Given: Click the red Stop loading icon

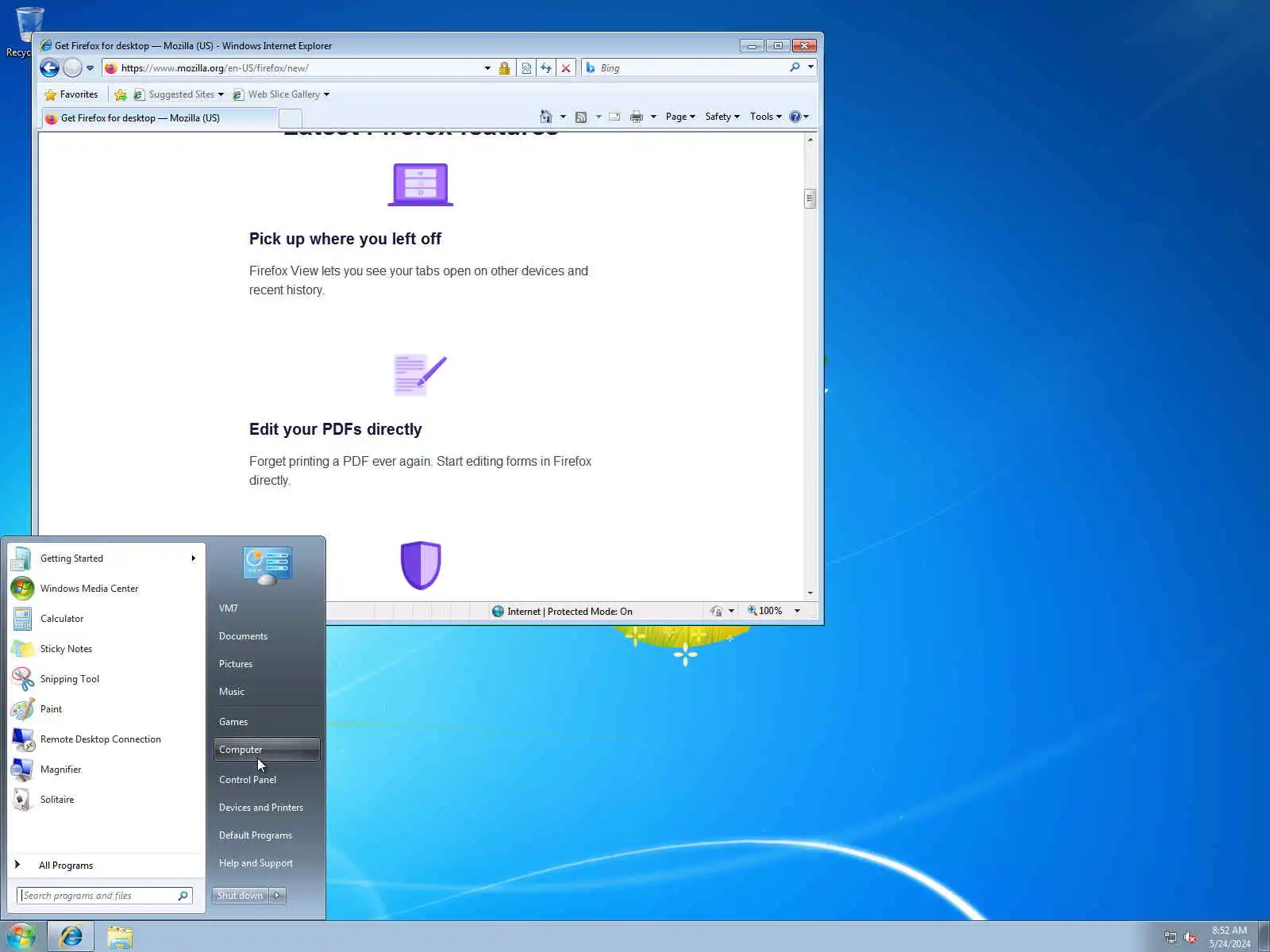Looking at the screenshot, I should pyautogui.click(x=566, y=68).
